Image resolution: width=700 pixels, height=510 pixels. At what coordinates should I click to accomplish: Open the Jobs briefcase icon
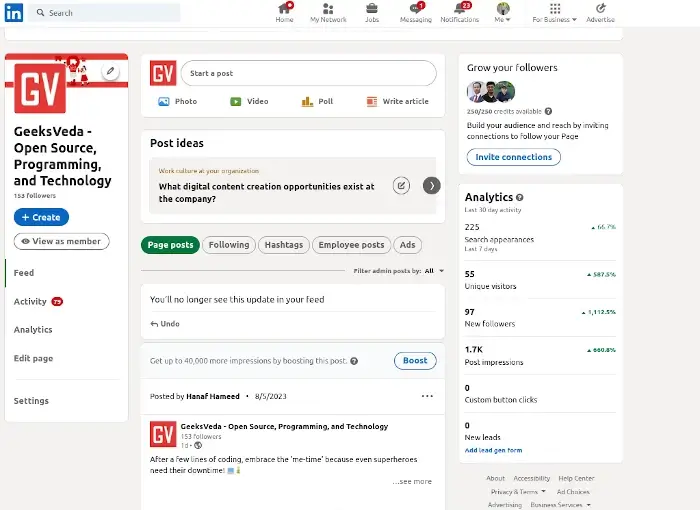click(371, 13)
